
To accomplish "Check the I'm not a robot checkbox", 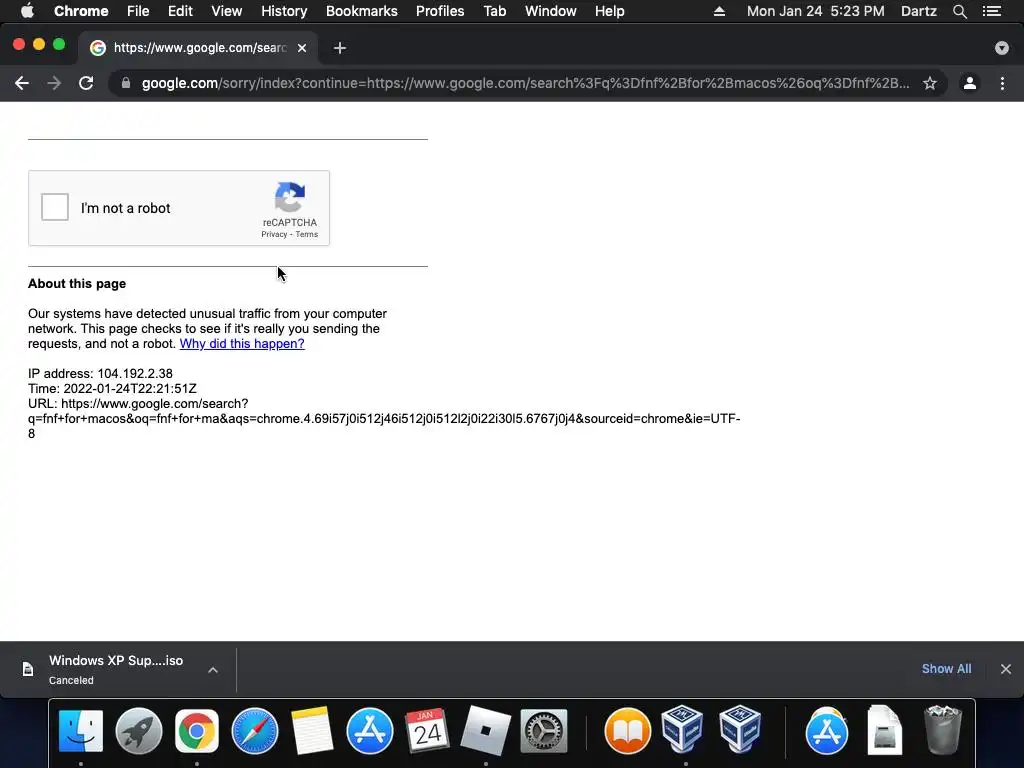I will tap(55, 207).
